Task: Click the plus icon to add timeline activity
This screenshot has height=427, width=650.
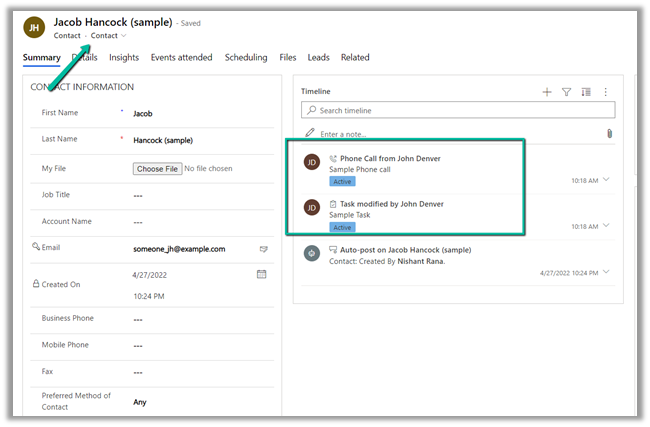Action: click(x=547, y=92)
